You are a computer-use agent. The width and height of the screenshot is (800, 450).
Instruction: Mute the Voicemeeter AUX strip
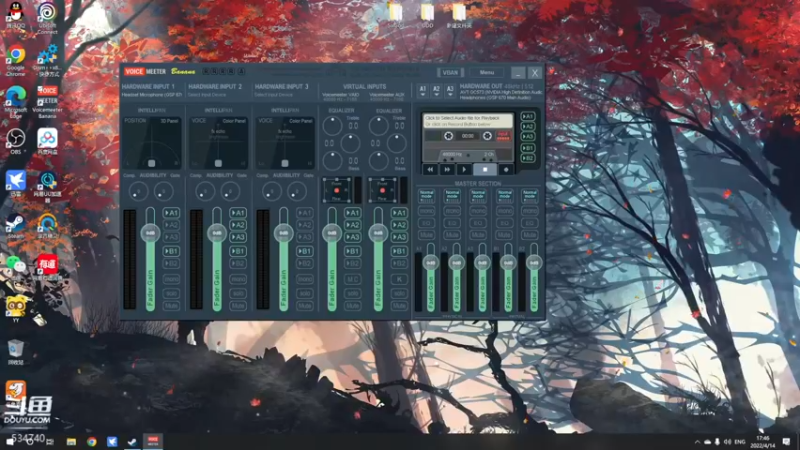point(399,306)
